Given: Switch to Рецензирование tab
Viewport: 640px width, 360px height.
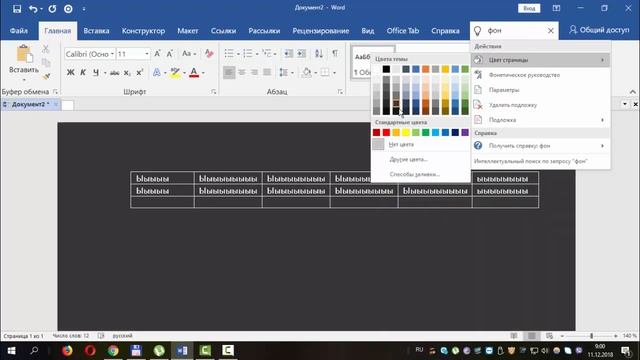Looking at the screenshot, I should click(321, 31).
